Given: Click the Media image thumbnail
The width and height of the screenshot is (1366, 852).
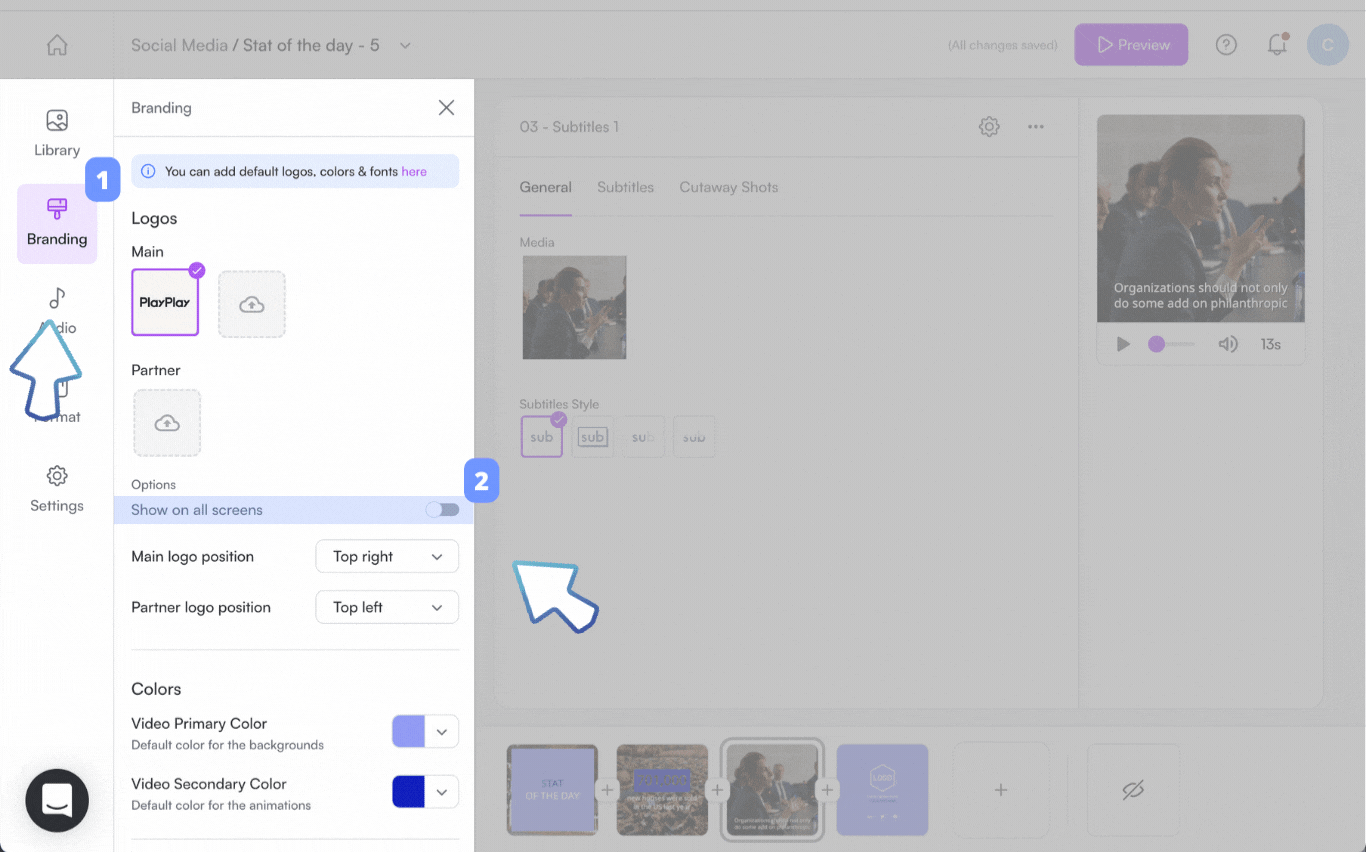Looking at the screenshot, I should click(575, 307).
